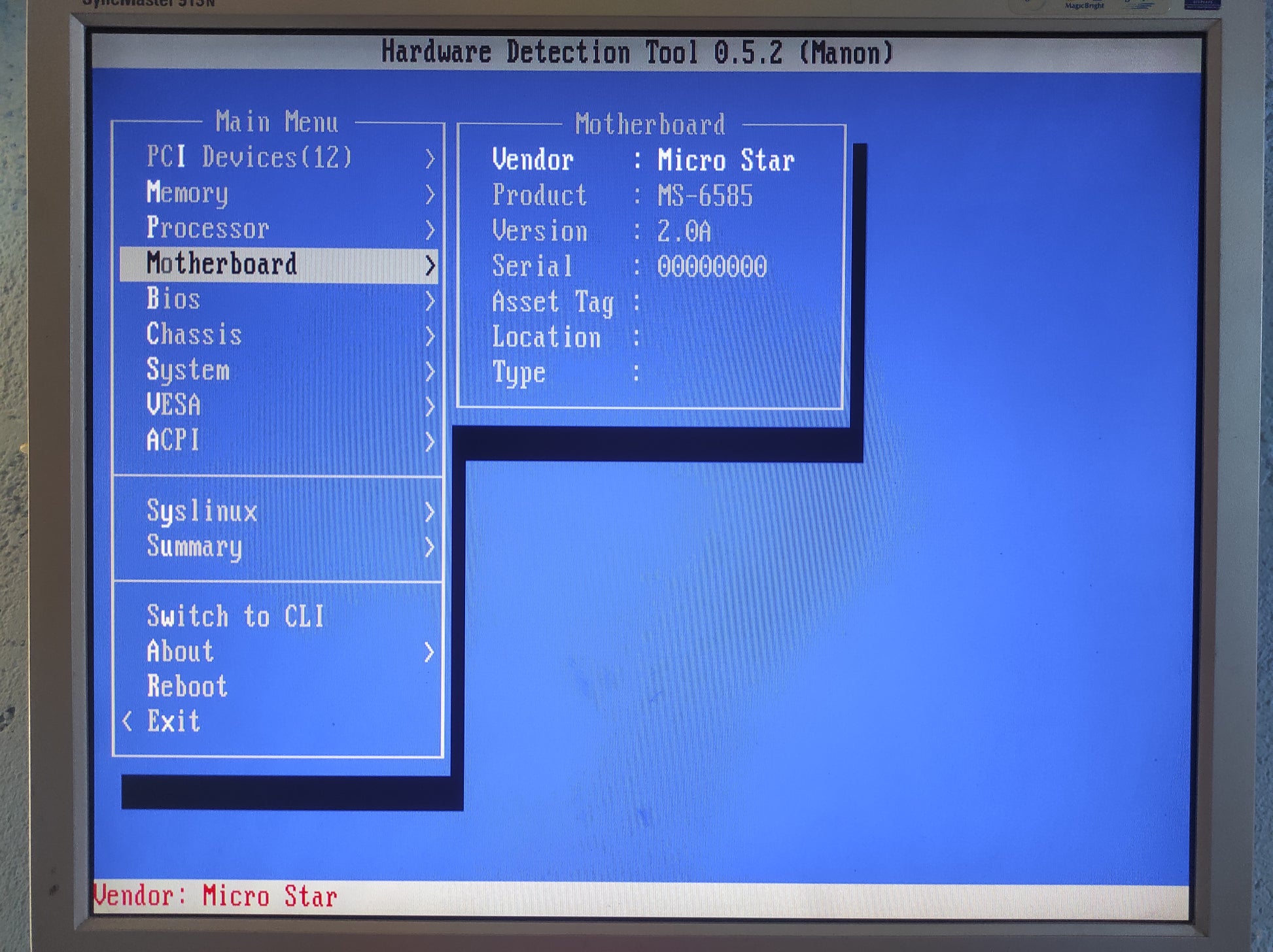The image size is (1273, 952).
Task: Click chevron arrow beside Motherboard
Action: tap(430, 265)
